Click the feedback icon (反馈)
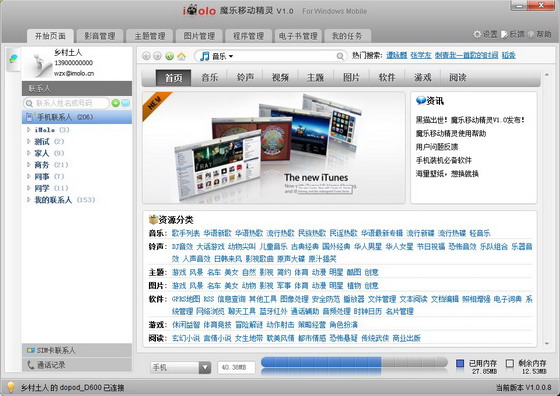 click(504, 34)
